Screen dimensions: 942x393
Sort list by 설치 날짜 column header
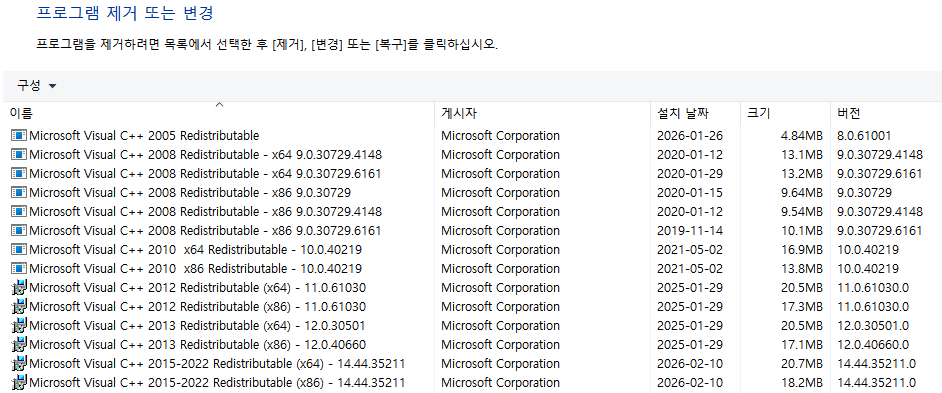click(695, 113)
